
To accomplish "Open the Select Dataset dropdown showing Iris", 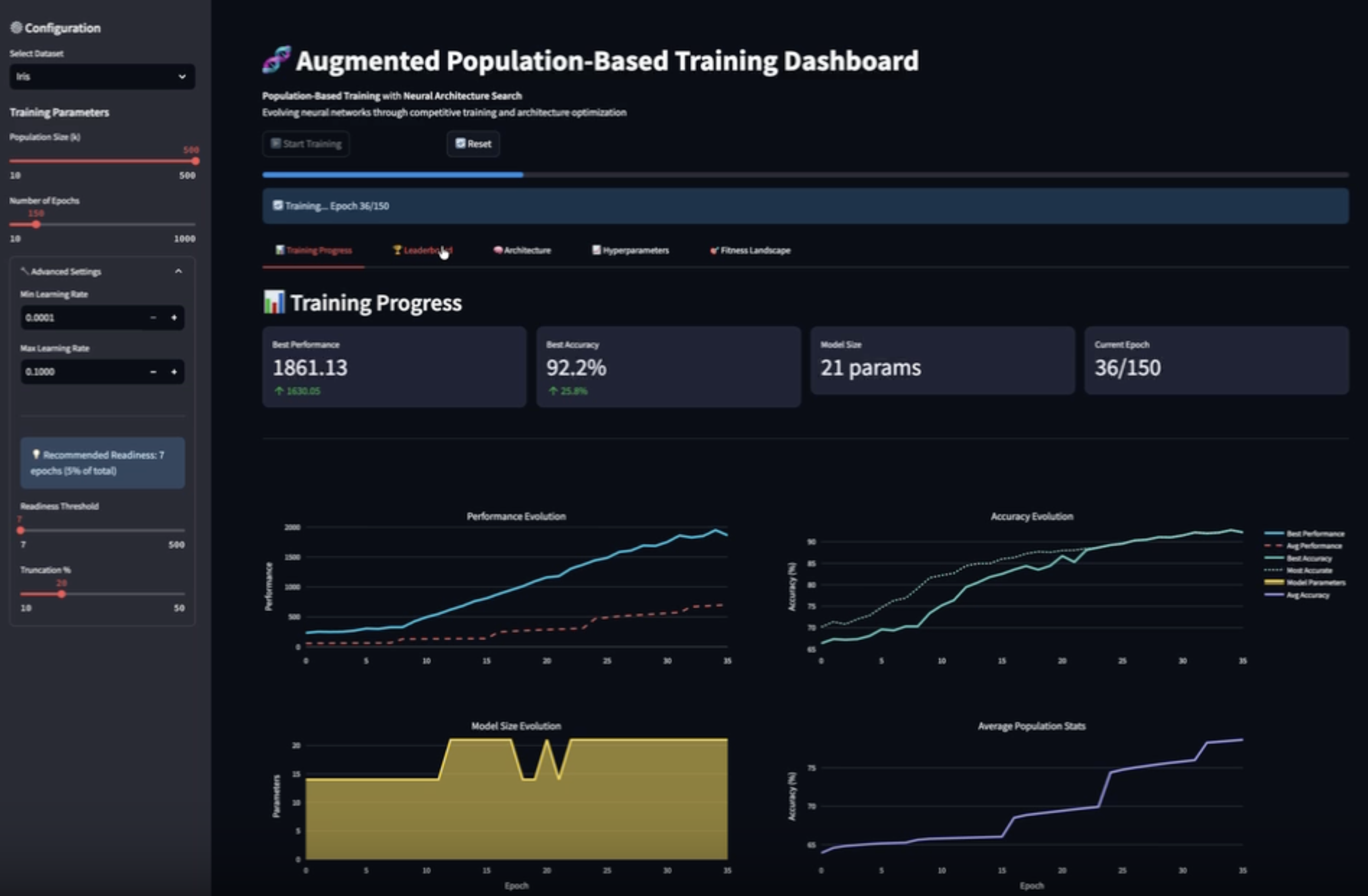I will point(102,77).
